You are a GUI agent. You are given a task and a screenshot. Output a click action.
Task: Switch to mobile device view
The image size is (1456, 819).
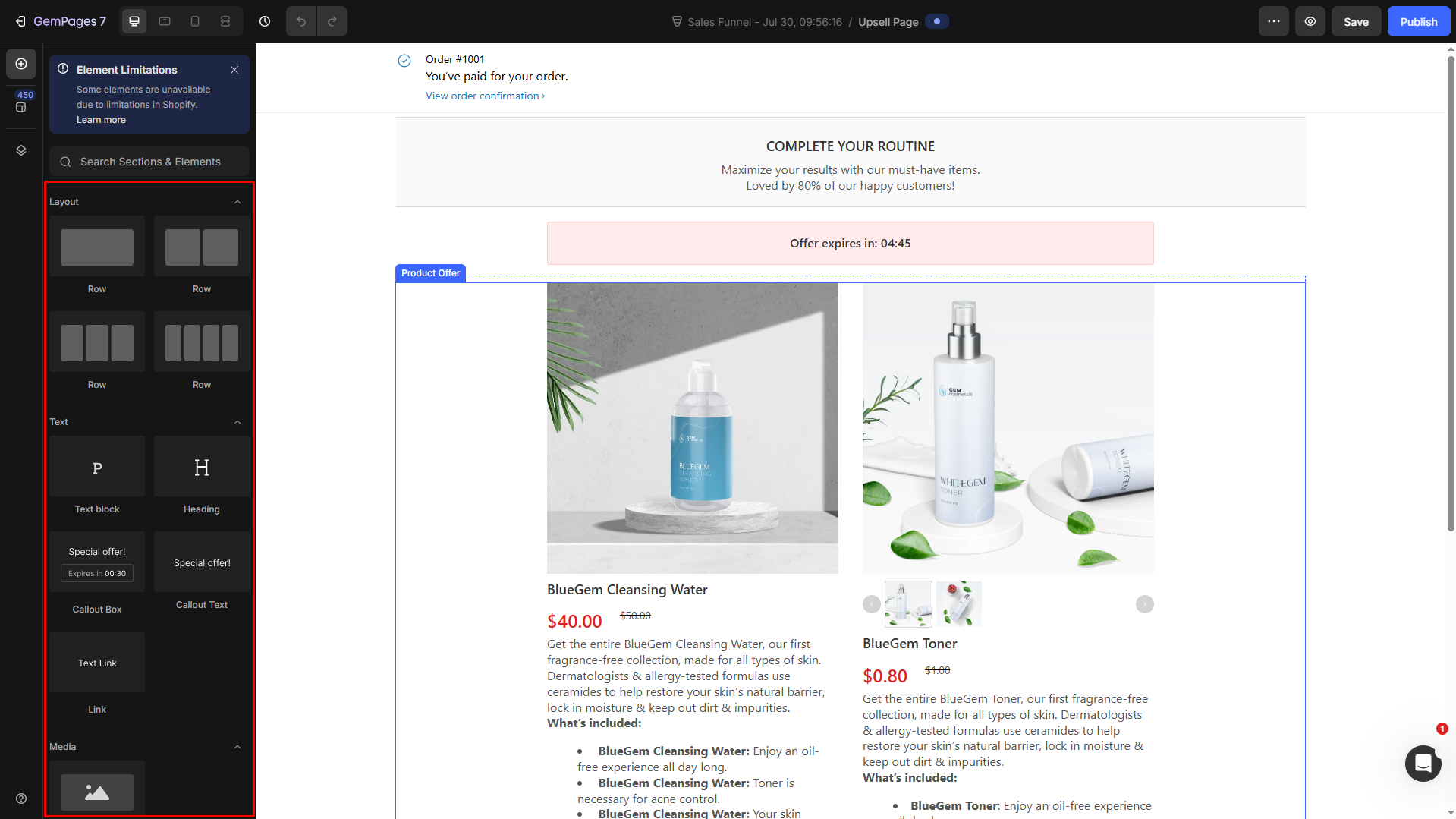(195, 21)
